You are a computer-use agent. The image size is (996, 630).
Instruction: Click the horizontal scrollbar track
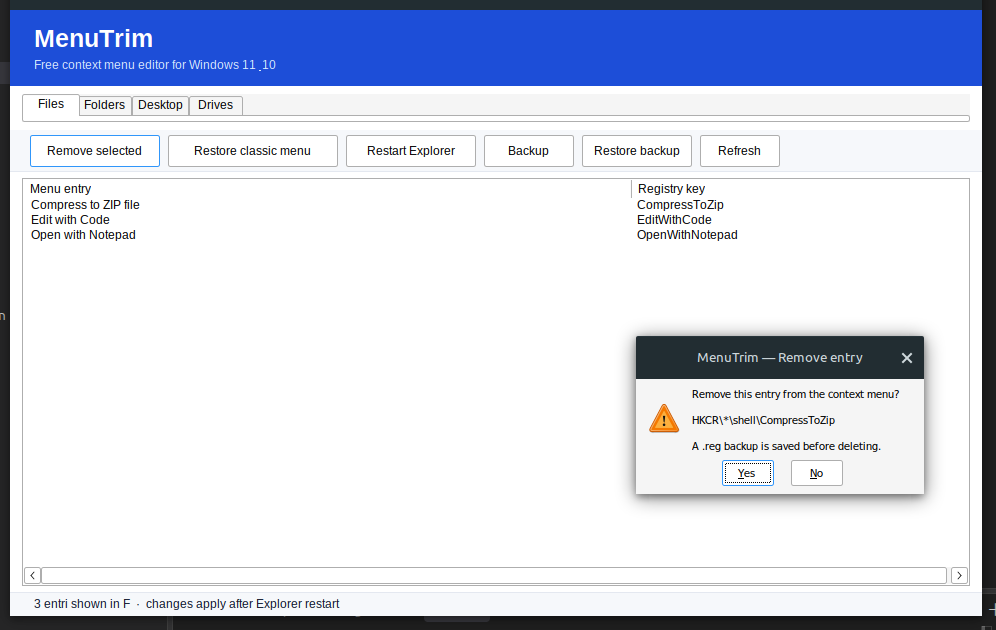(x=494, y=575)
